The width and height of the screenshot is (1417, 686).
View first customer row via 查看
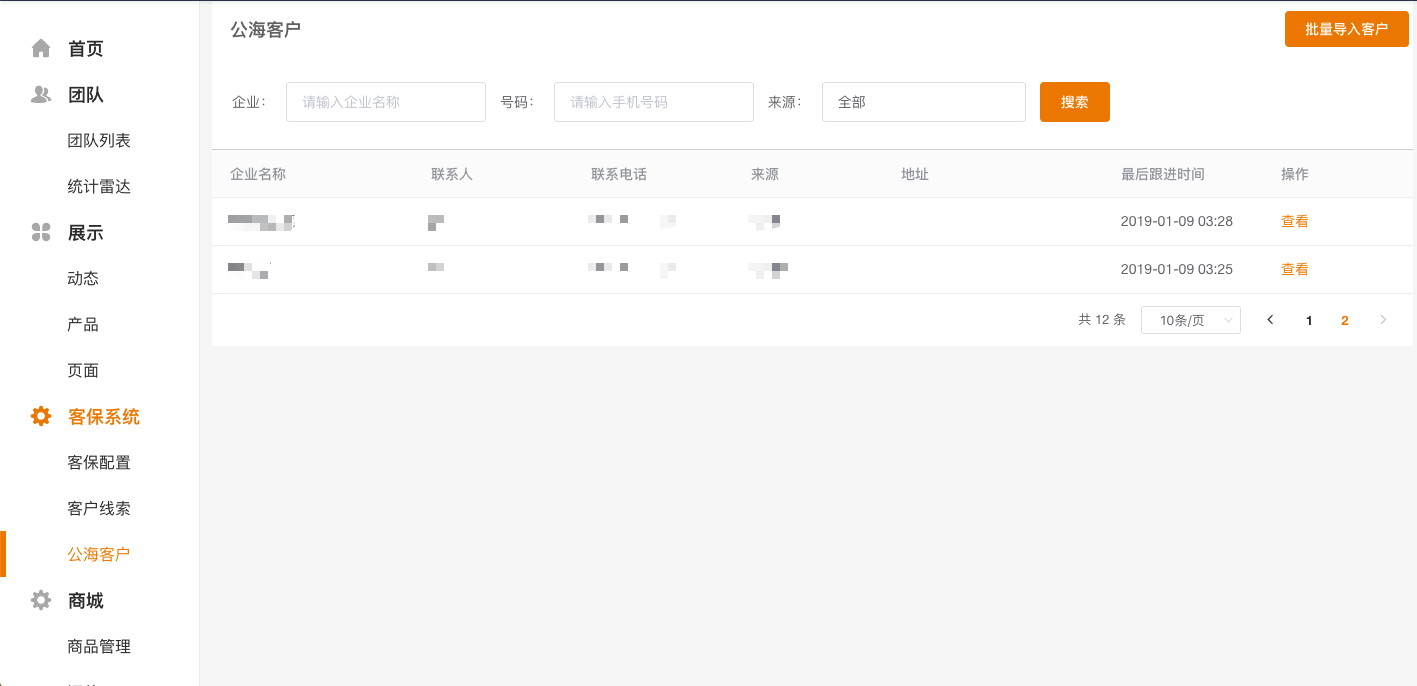point(1294,222)
